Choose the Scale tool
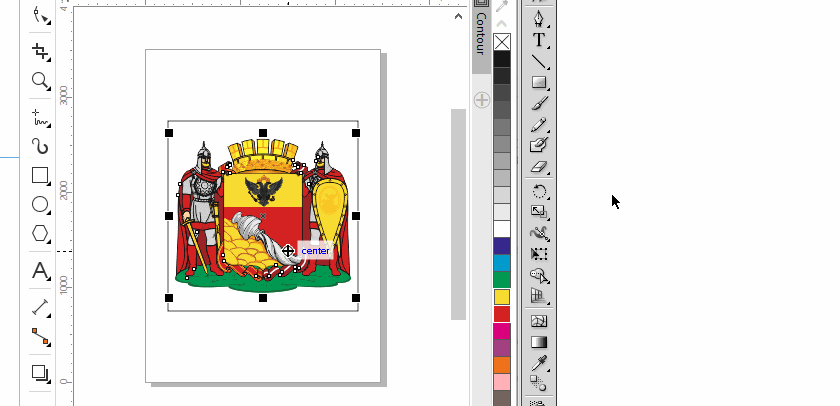This screenshot has height=406, width=840. pos(539,212)
